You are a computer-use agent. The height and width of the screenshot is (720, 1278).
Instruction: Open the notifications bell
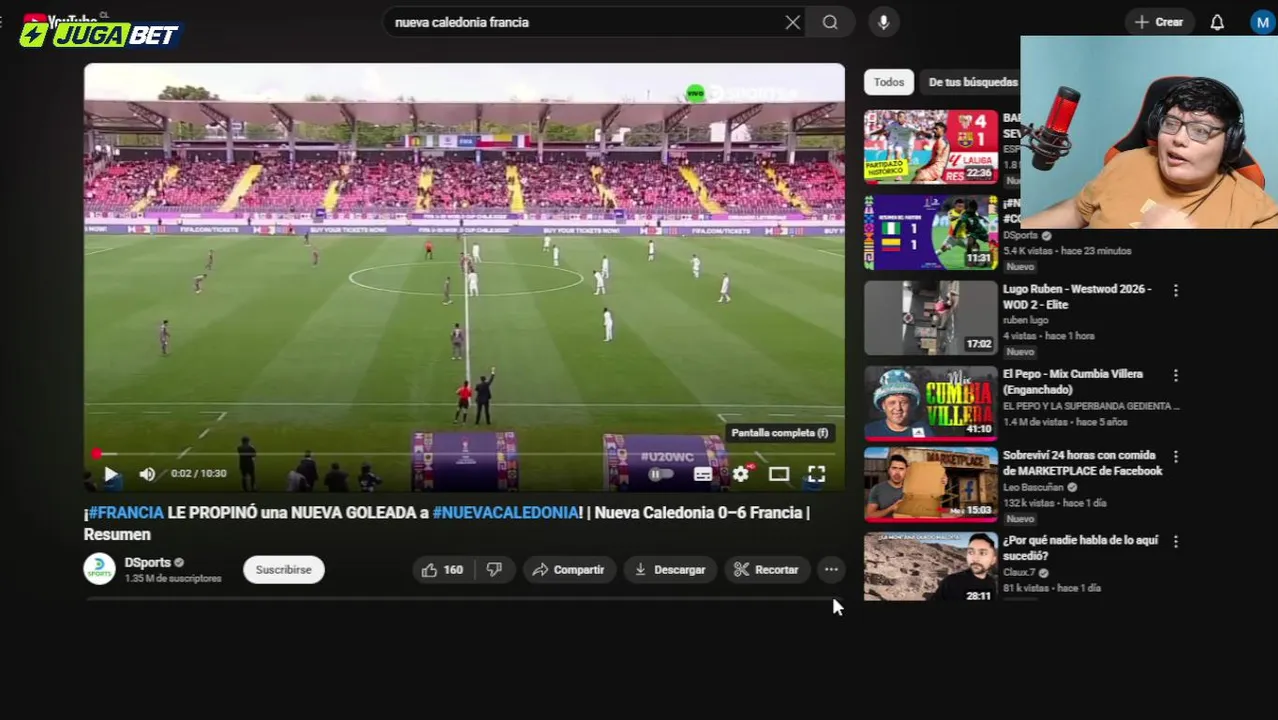[x=1217, y=22]
